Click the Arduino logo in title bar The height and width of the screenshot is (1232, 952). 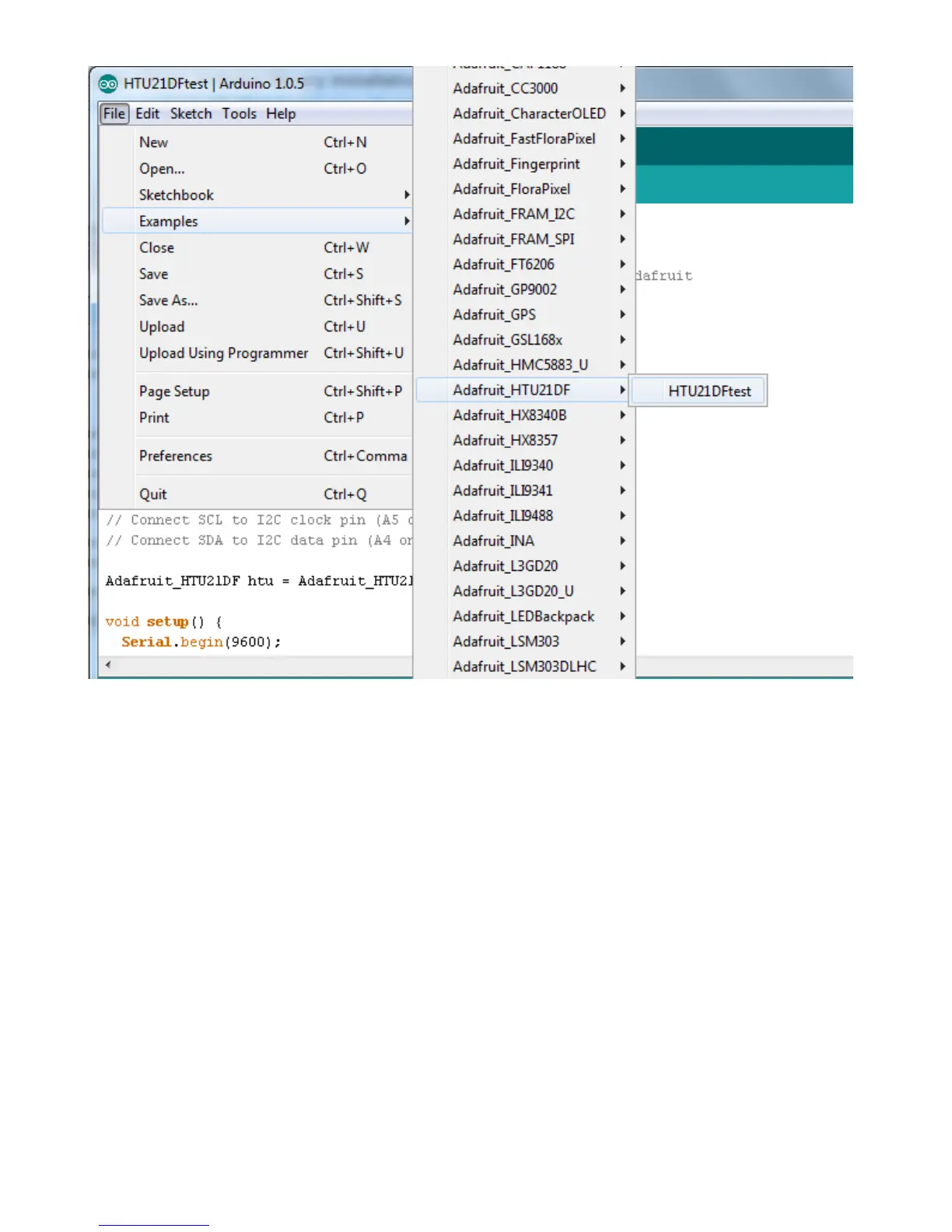[108, 84]
